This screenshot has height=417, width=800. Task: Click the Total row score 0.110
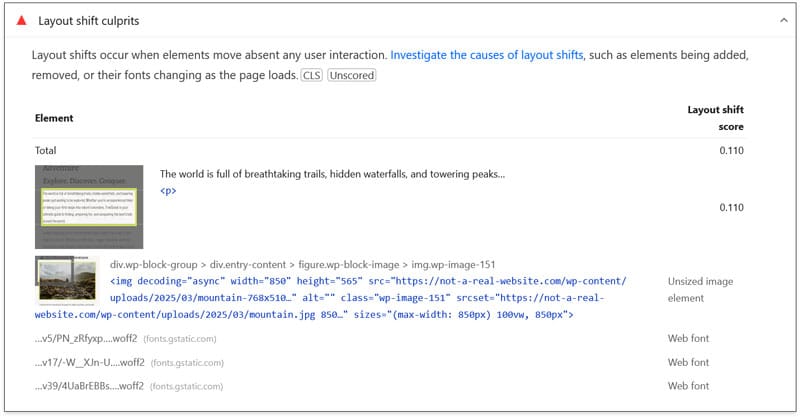coord(729,149)
